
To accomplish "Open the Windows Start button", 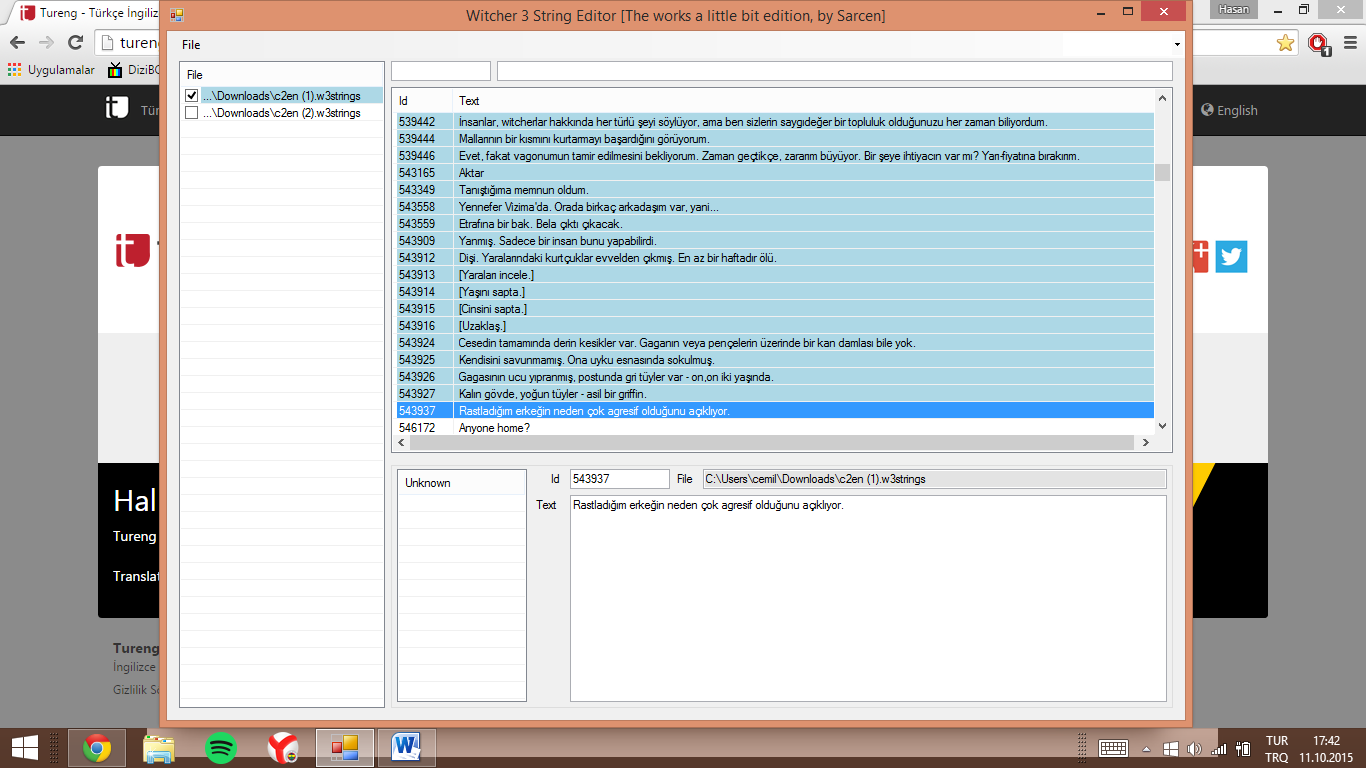I will click(24, 747).
